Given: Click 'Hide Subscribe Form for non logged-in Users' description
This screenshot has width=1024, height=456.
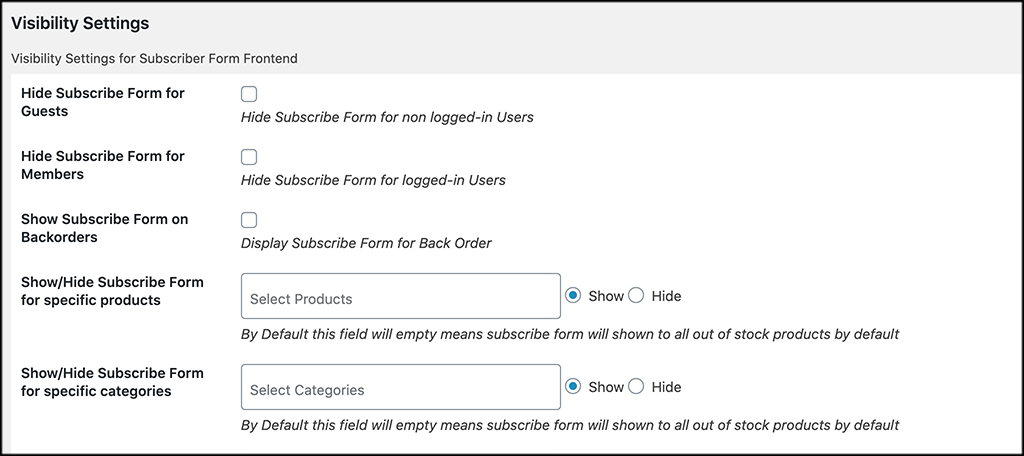Looking at the screenshot, I should click(387, 118).
